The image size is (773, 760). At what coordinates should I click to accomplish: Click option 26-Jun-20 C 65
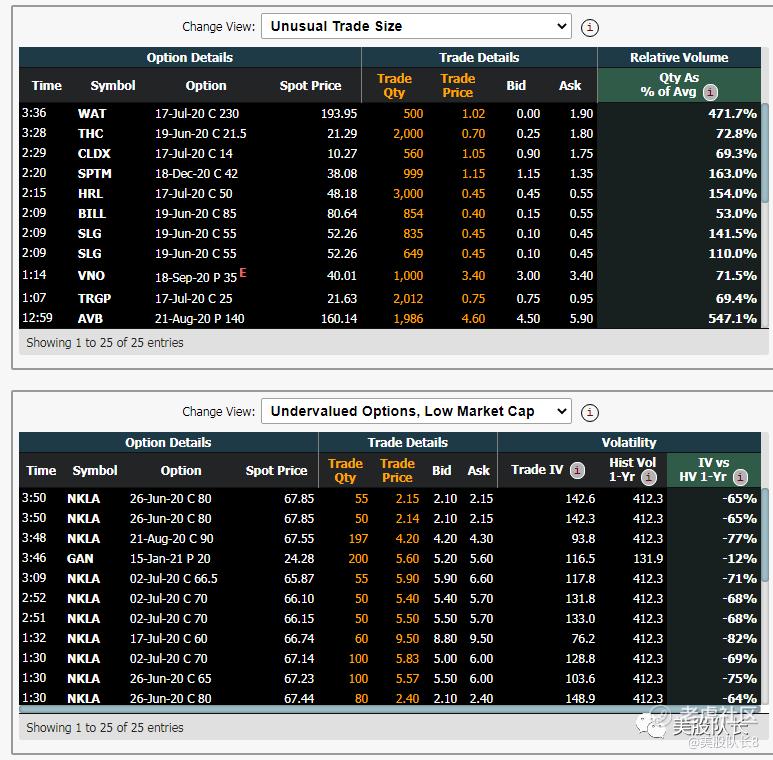click(x=171, y=679)
